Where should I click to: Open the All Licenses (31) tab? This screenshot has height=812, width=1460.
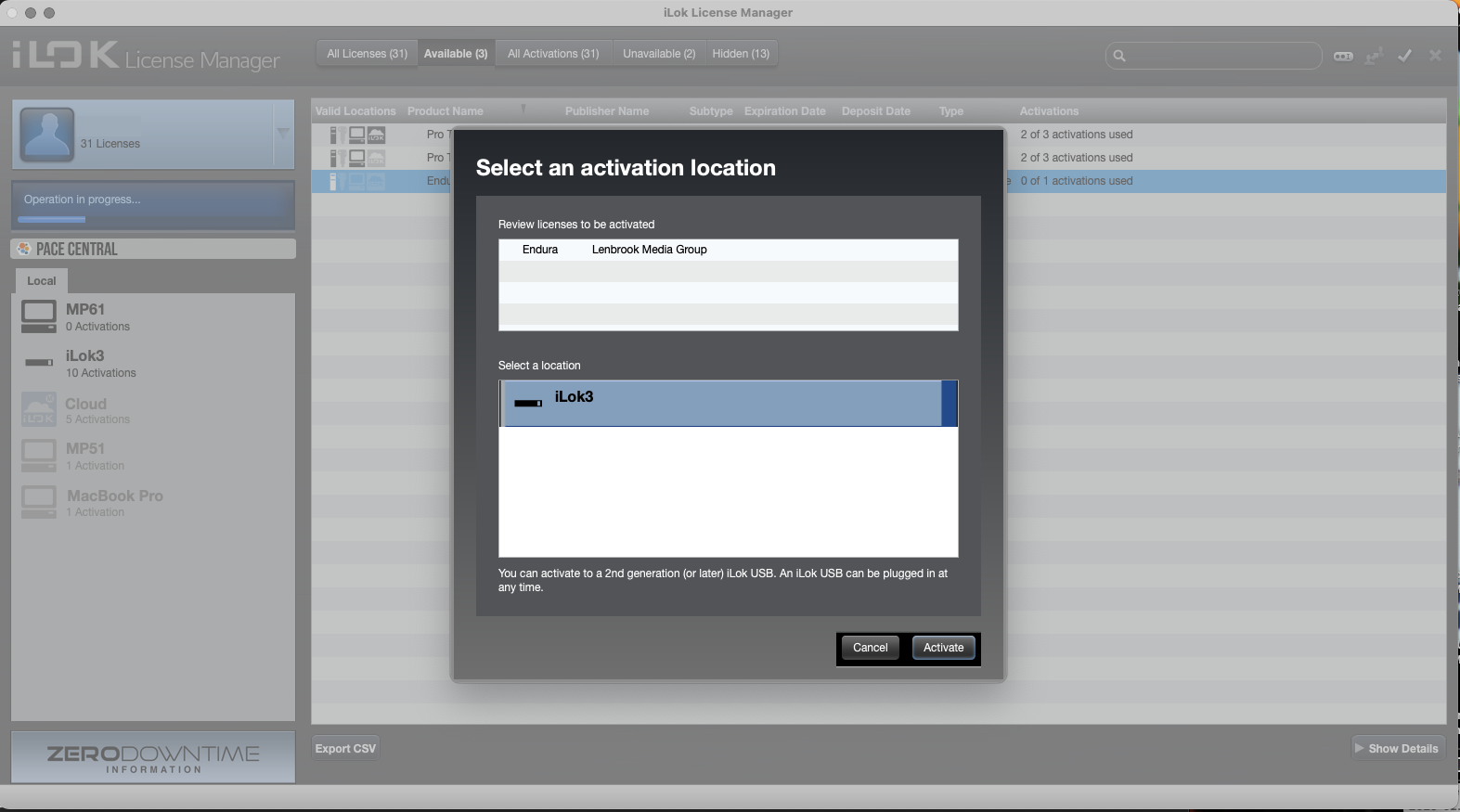coord(367,54)
